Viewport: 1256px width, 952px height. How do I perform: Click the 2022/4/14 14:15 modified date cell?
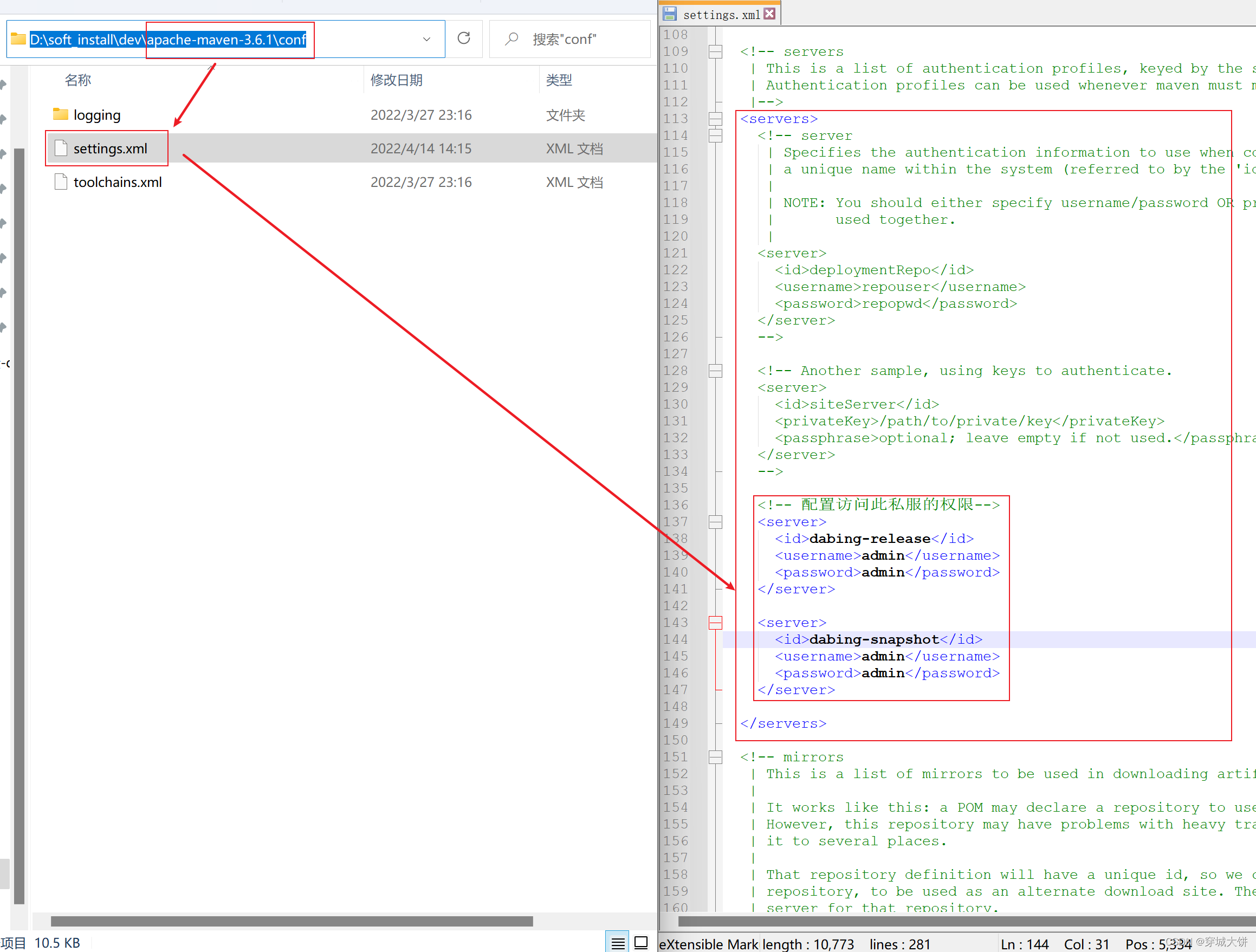tap(421, 148)
